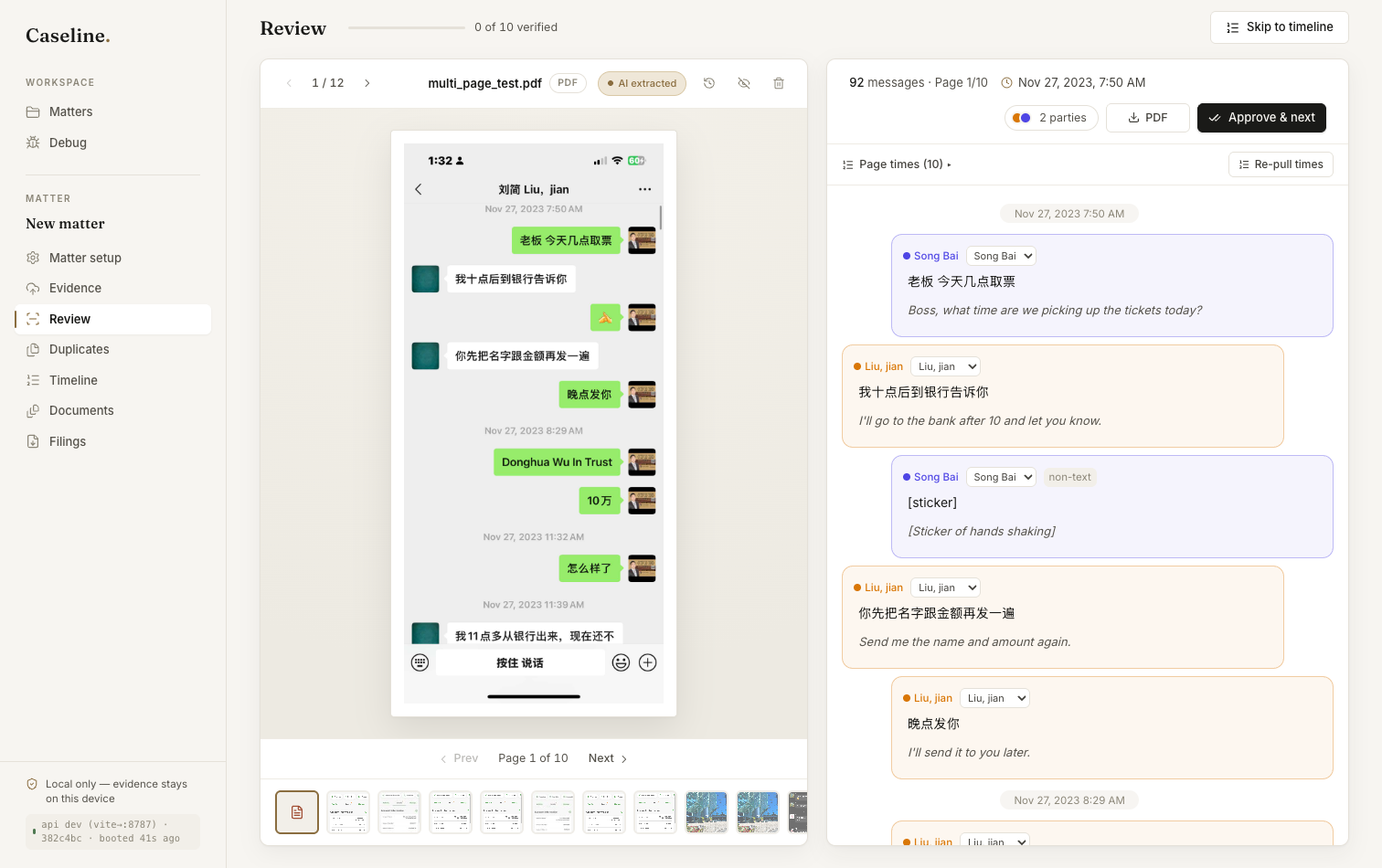Select the first highlighted page thumbnail

click(297, 812)
